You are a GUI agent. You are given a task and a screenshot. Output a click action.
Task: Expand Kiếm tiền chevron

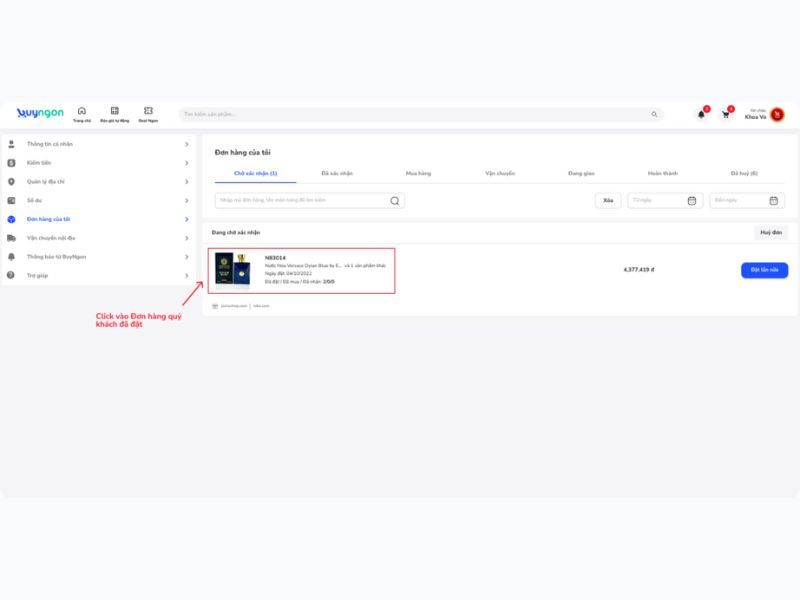click(187, 163)
